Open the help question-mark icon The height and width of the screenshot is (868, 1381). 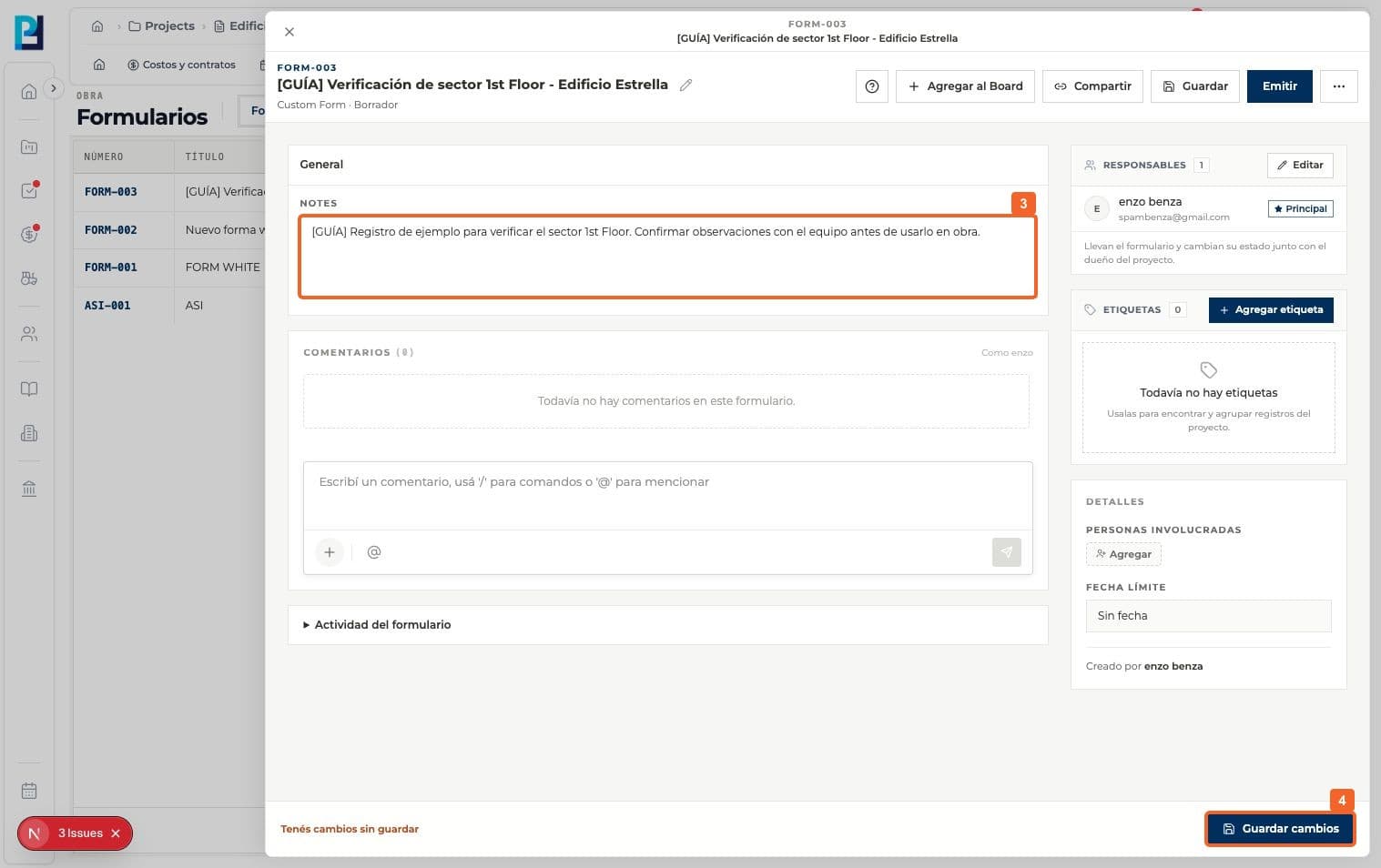coord(872,86)
